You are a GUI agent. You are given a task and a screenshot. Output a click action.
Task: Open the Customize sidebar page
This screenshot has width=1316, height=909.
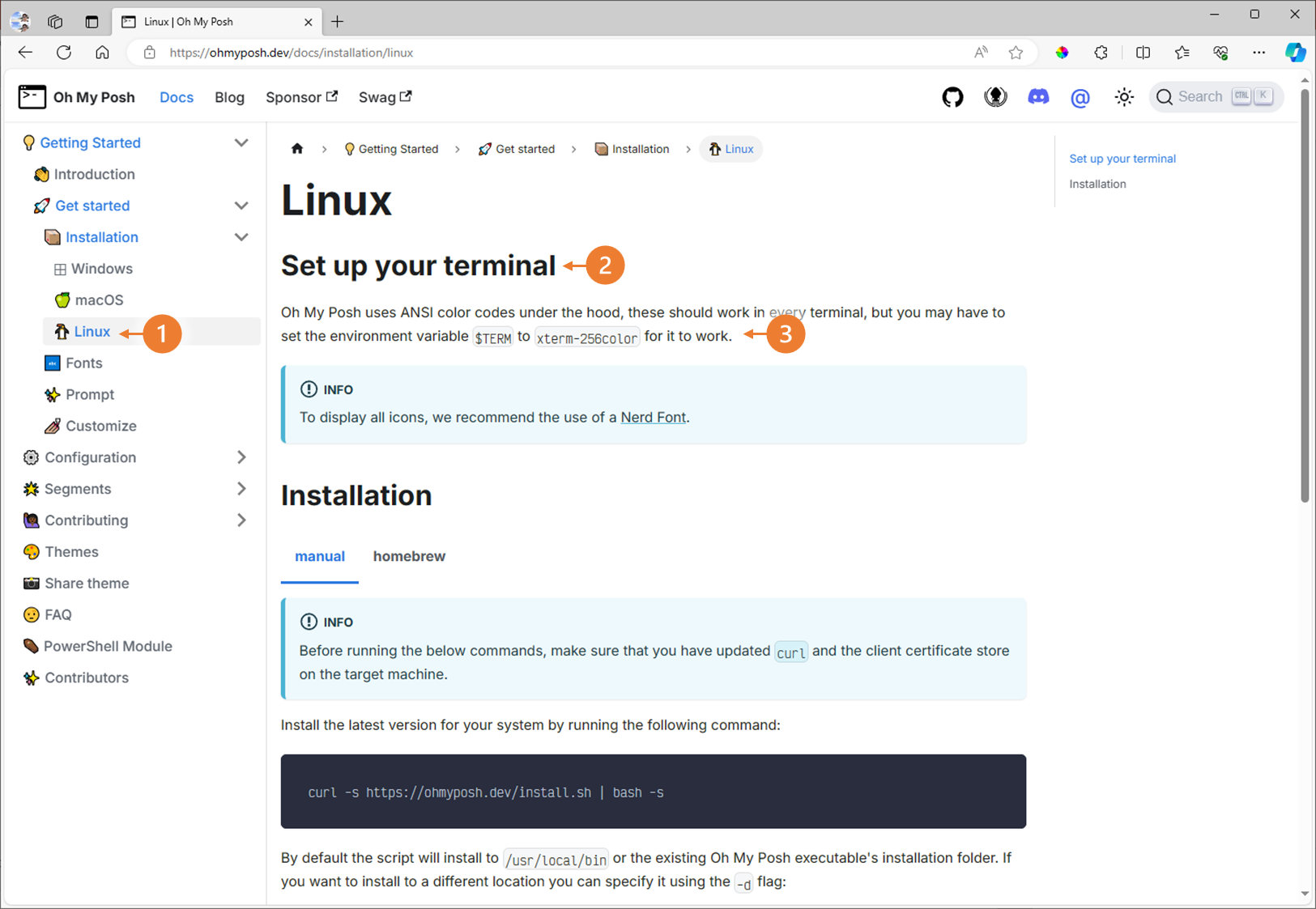91,427
